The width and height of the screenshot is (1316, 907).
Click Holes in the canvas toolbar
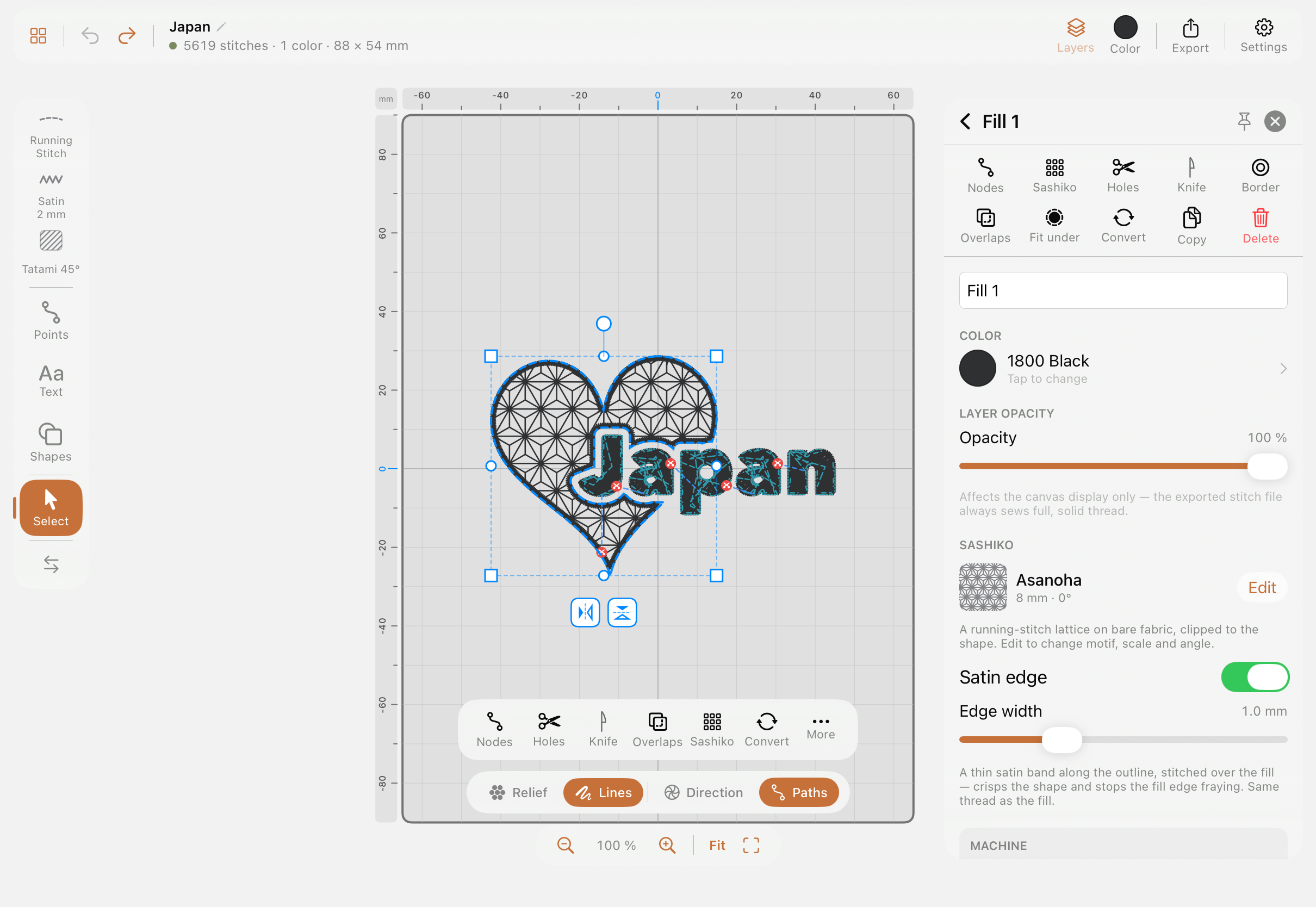click(548, 729)
